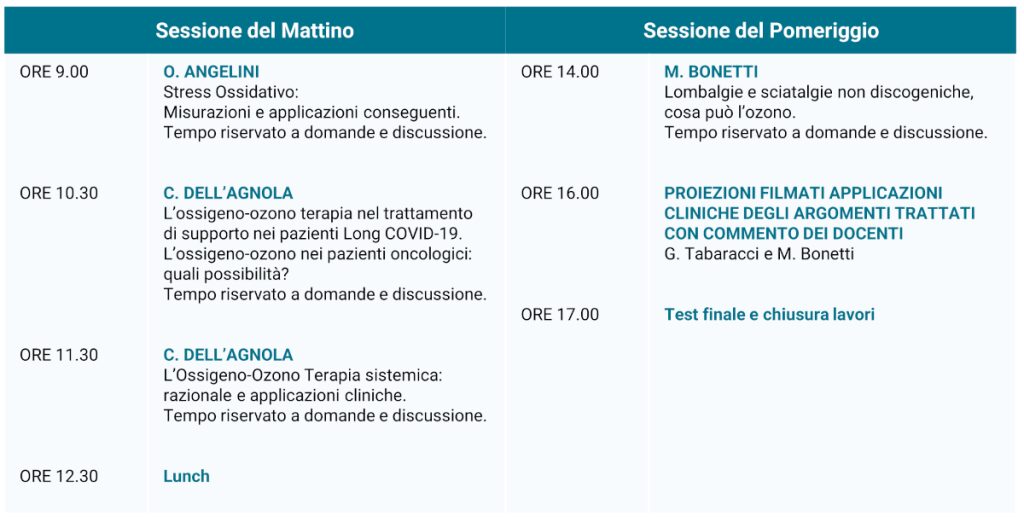Screen dimensions: 1024x522
Task: Click the ORE 17.00 time label
Action: coord(560,314)
